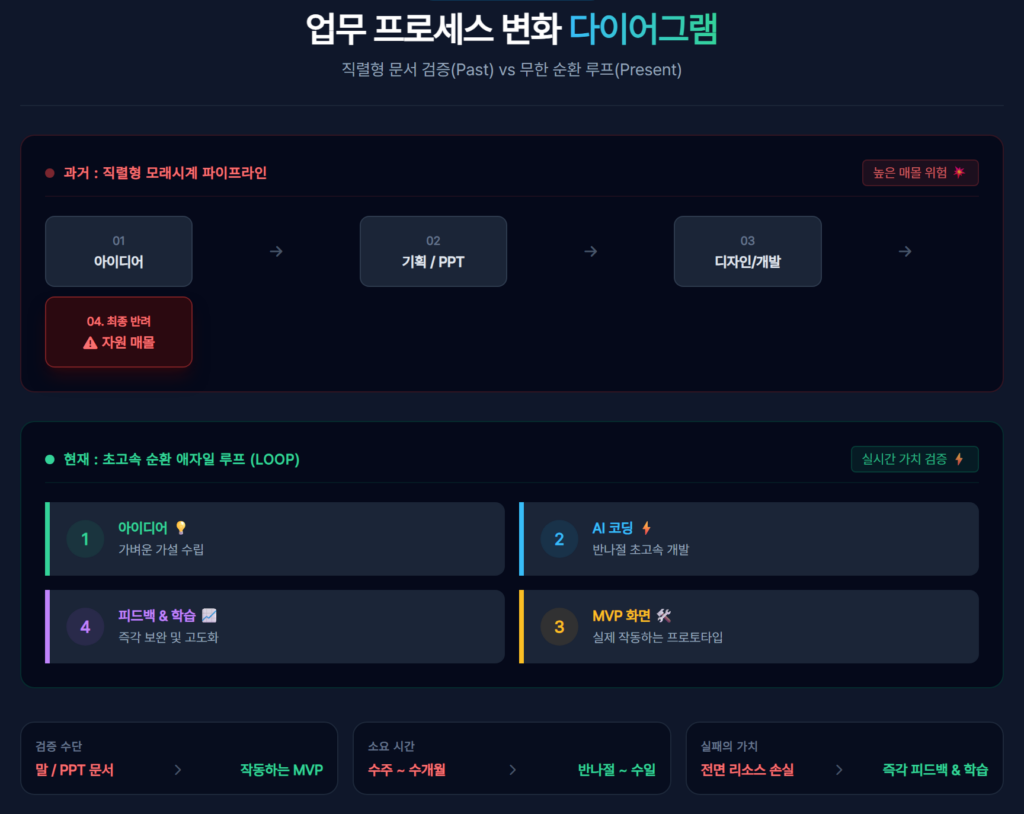Click the arrow between 아이디어 and 기획 / PPT

276,252
